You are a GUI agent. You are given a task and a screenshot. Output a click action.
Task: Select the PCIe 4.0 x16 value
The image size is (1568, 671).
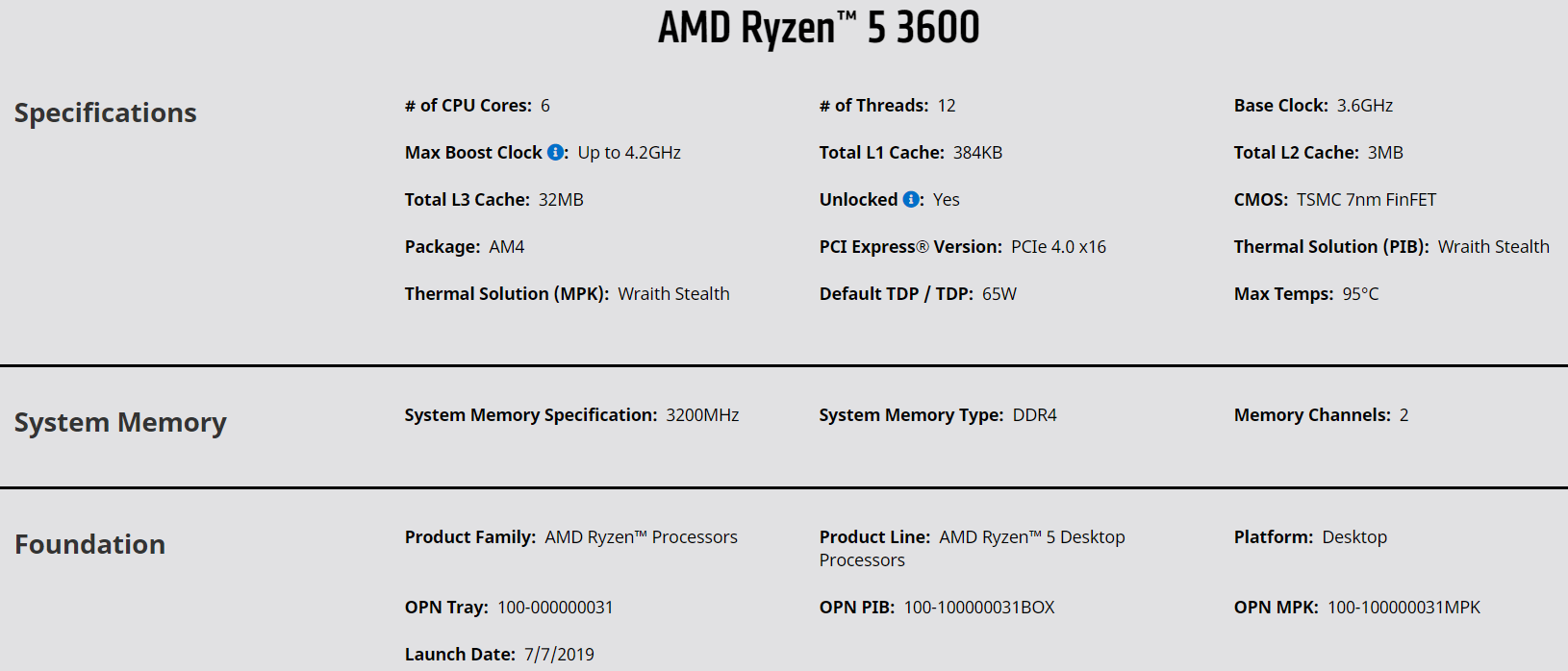click(x=1058, y=247)
